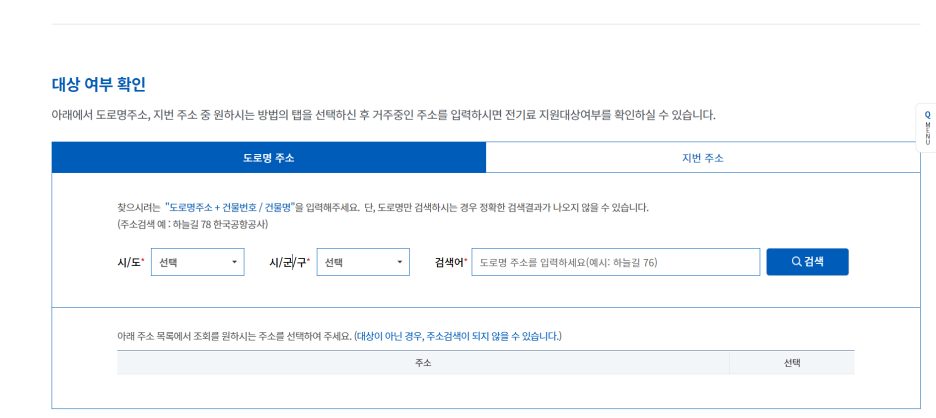This screenshot has height=418, width=936.
Task: Click the 검색어 road address input field
Action: (615, 262)
